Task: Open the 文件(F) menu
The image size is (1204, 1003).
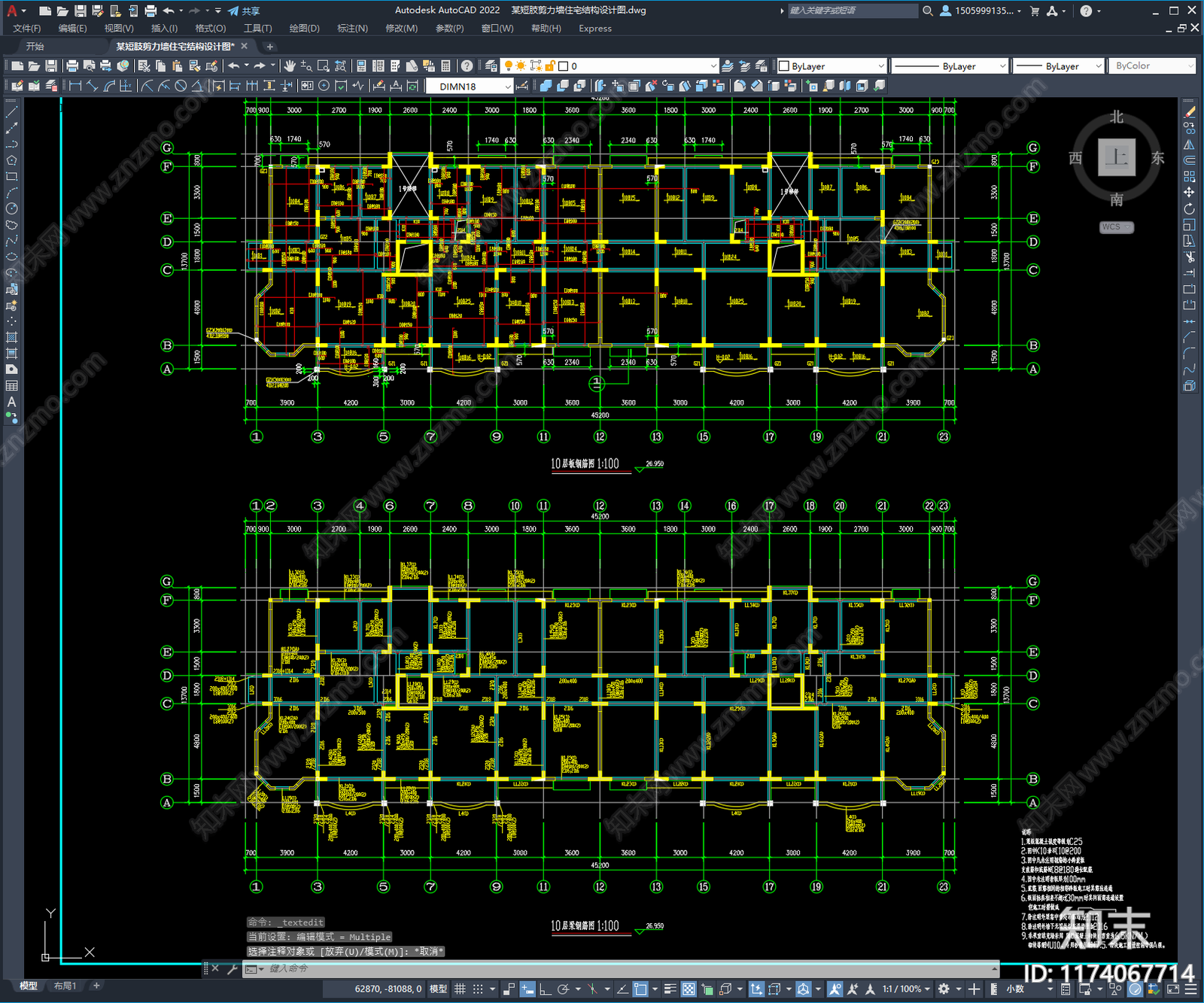Action: click(26, 28)
